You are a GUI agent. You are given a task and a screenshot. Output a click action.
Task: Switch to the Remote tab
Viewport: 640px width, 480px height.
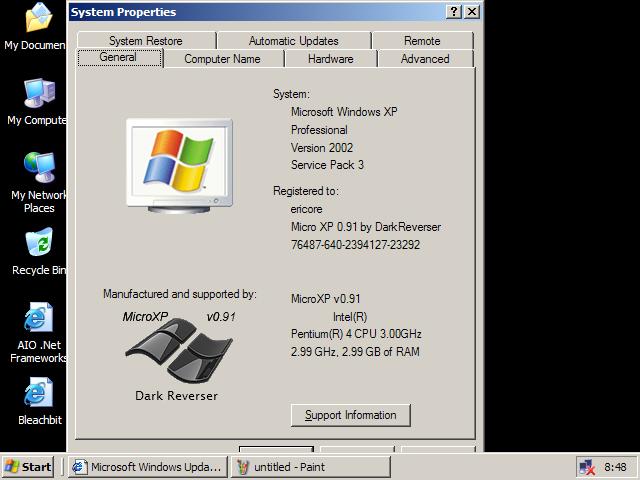point(422,41)
